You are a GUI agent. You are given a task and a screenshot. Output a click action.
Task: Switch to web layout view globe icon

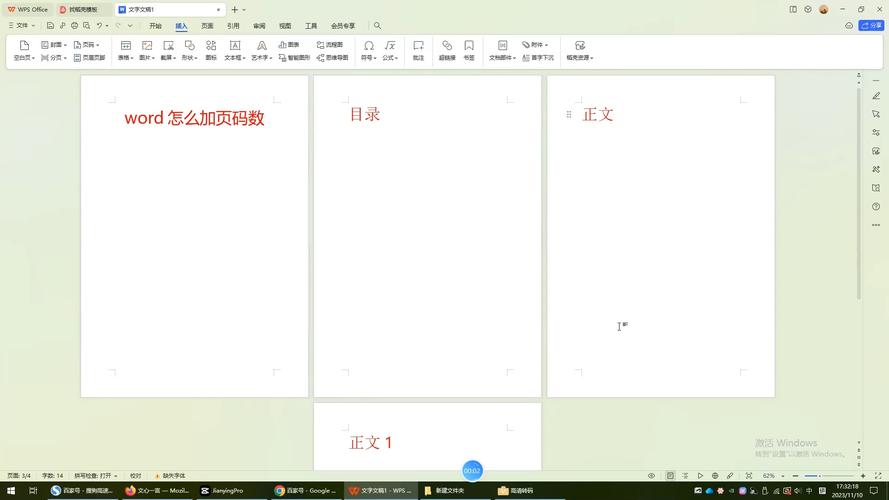[x=715, y=476]
